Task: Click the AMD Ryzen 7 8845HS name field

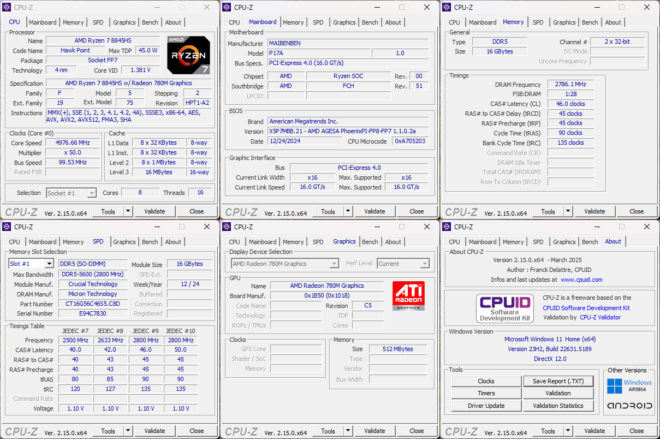Action: click(x=103, y=41)
